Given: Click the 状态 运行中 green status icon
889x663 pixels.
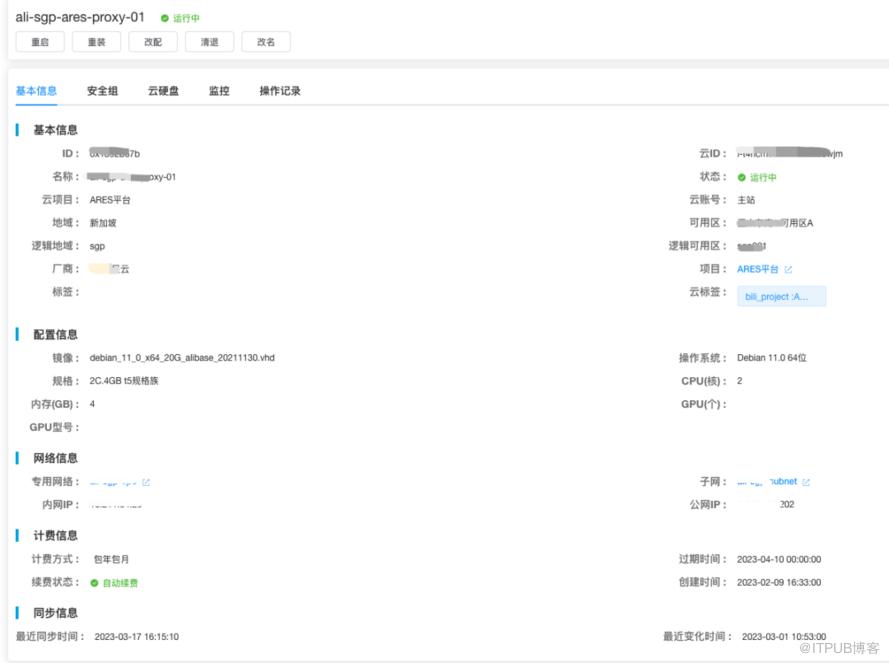Looking at the screenshot, I should (x=742, y=178).
